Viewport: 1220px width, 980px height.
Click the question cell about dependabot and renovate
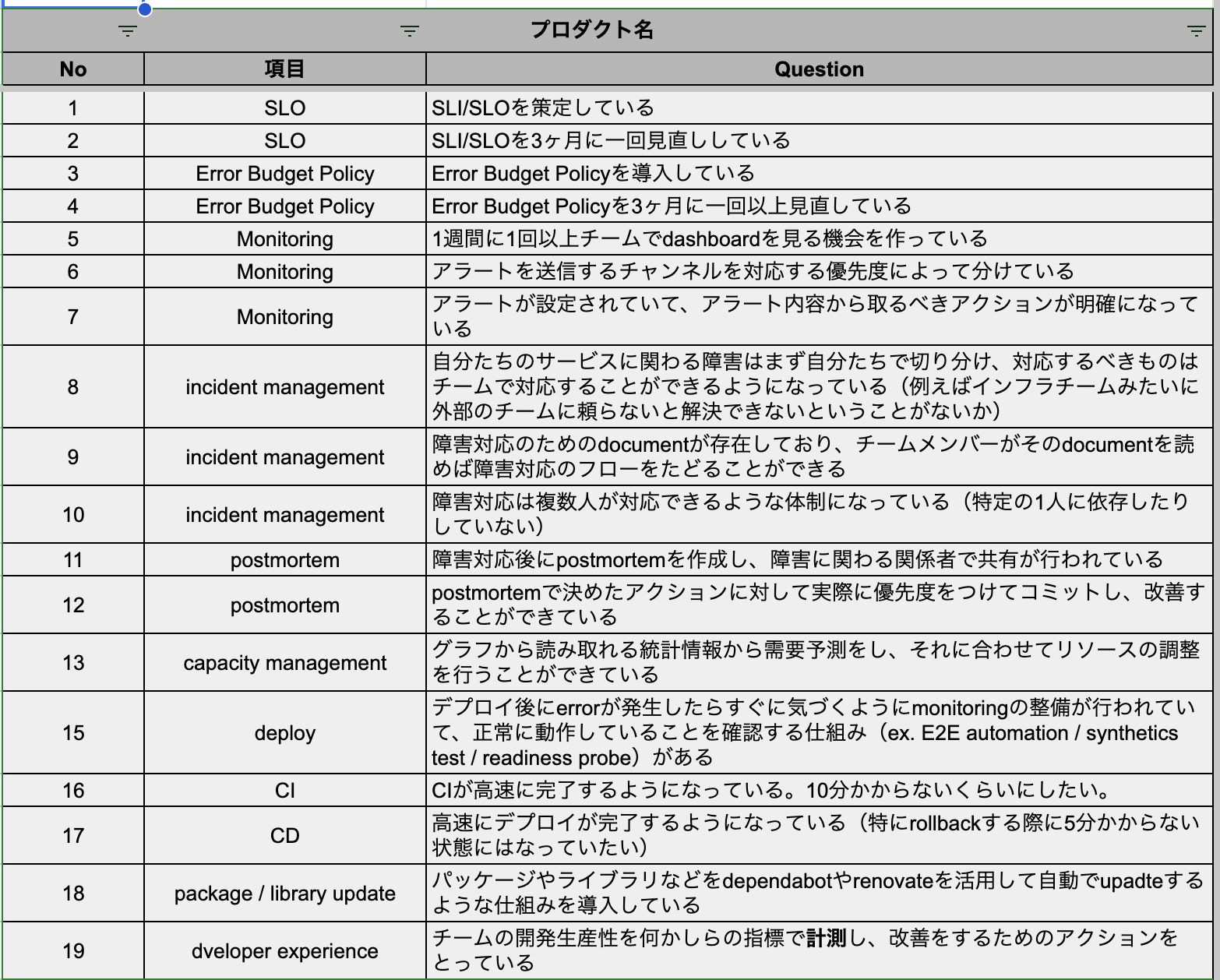[820, 893]
